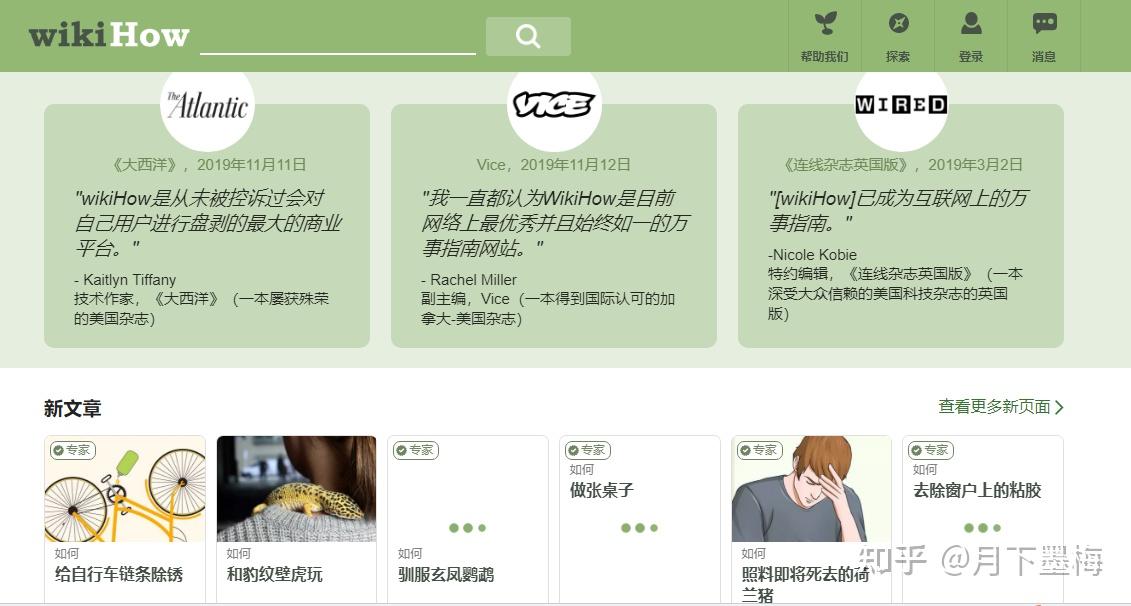Click the man holding head thumbnail
This screenshot has width=1131, height=606.
click(811, 489)
